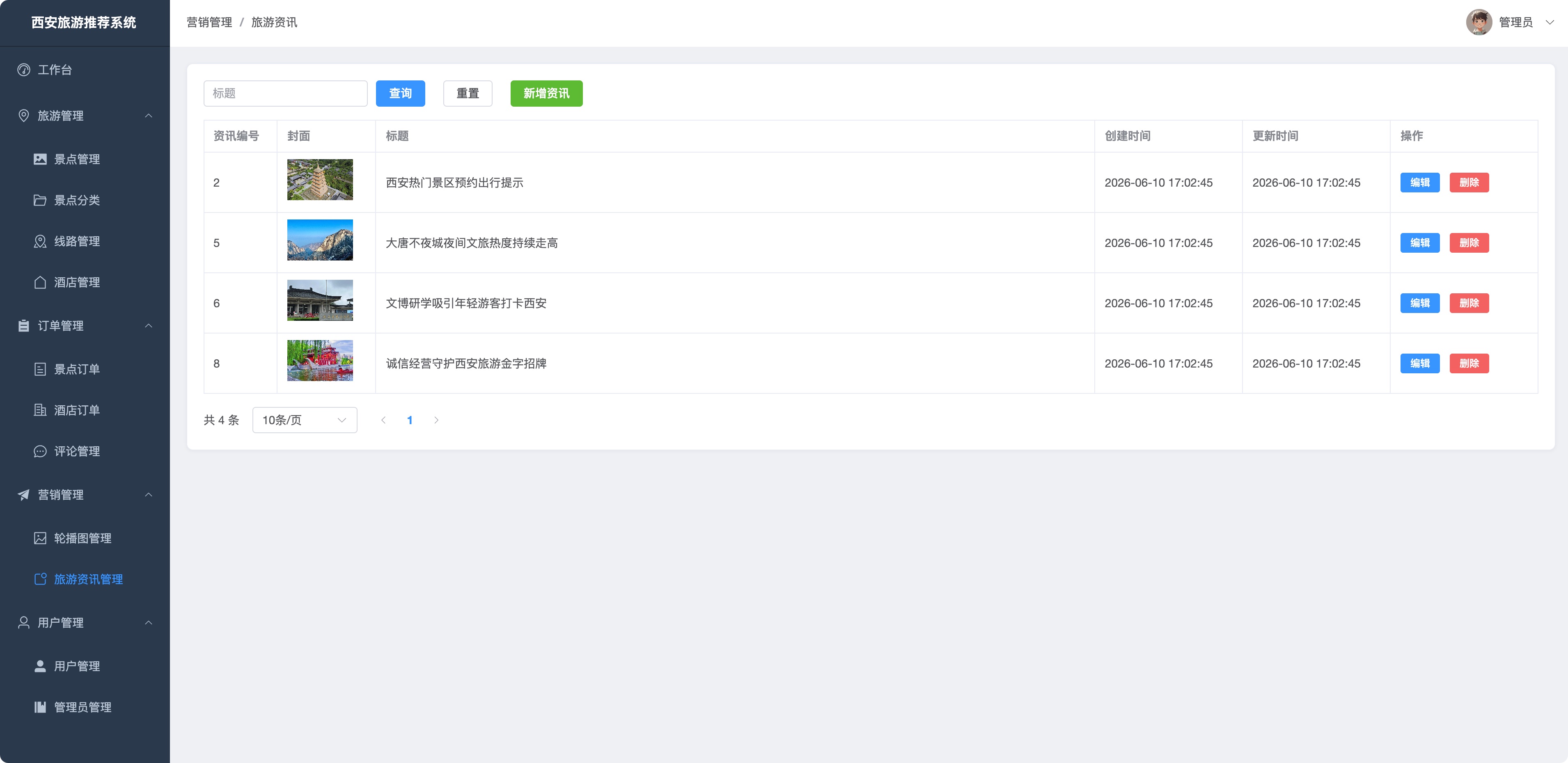
Task: Edit the 西安热门景区预约出行提示 row
Action: [x=1419, y=183]
